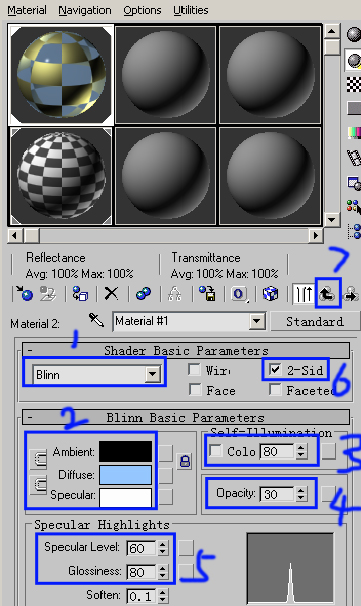Enable the Wire checkbox
This screenshot has width=361, height=606.
click(194, 369)
